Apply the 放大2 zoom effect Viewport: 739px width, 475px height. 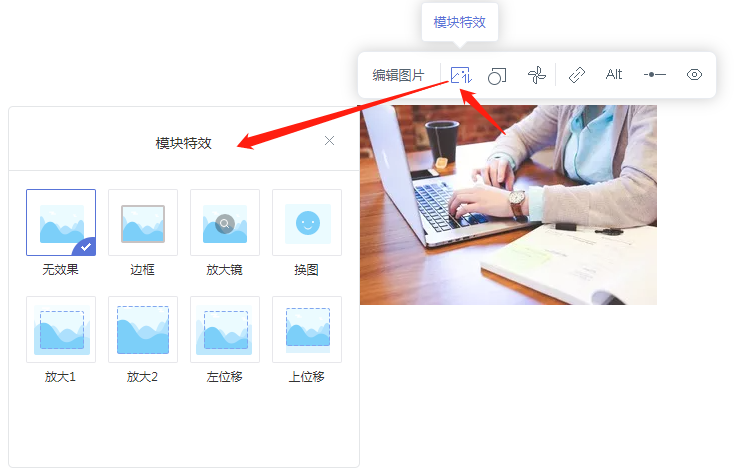143,329
